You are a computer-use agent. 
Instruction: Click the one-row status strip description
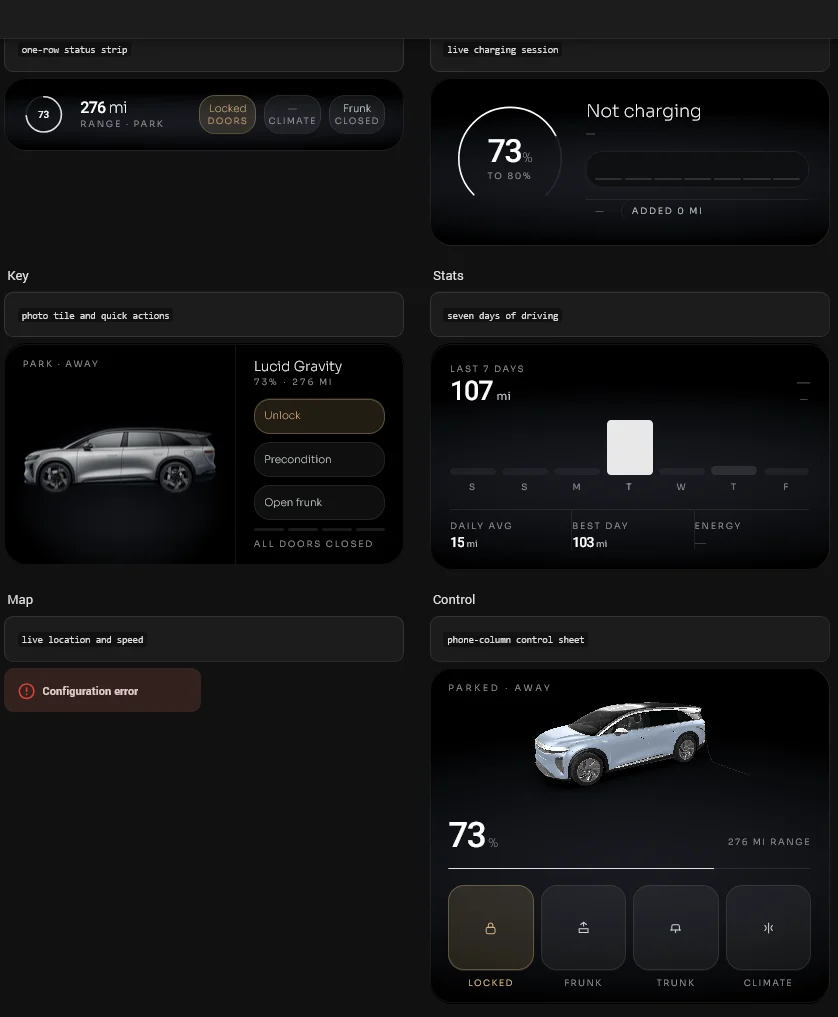(74, 50)
